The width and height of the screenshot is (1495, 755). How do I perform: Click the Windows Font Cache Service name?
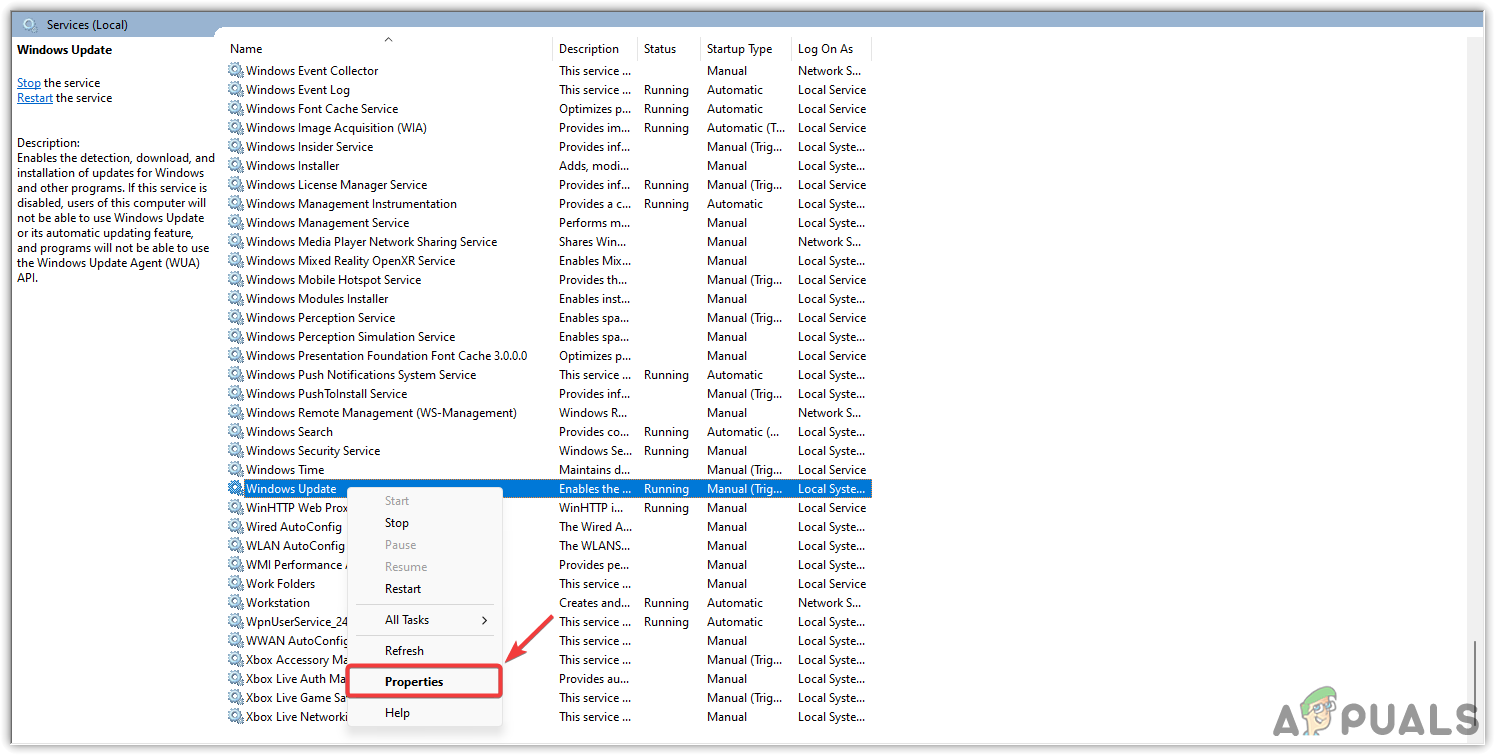(x=322, y=109)
